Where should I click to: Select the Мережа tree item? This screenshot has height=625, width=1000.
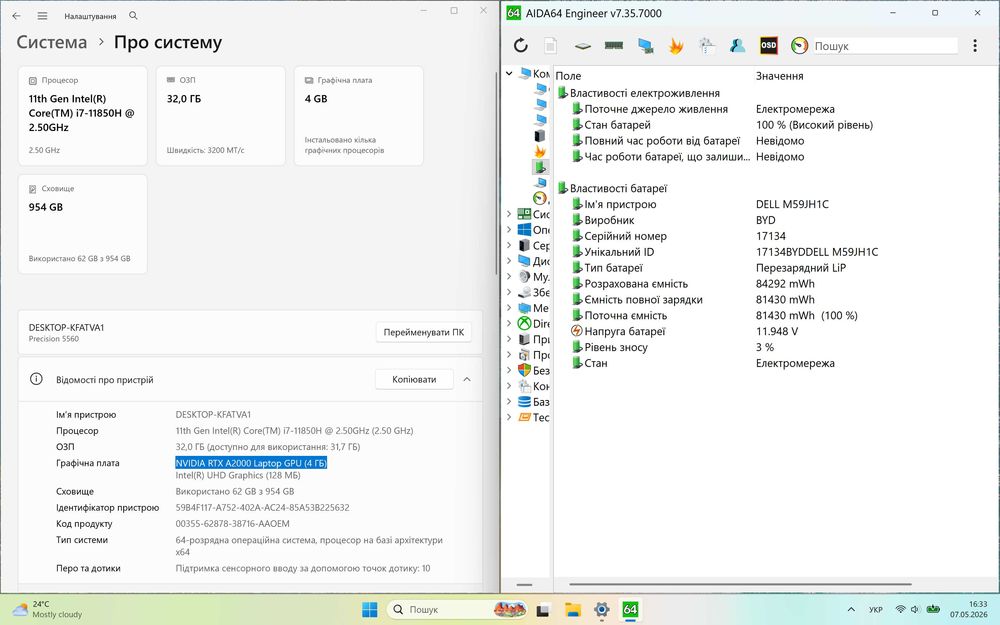pyautogui.click(x=533, y=308)
